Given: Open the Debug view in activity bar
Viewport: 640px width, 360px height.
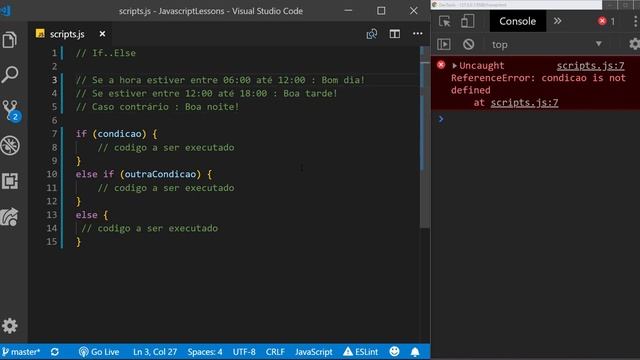Looking at the screenshot, I should pyautogui.click(x=10, y=145).
